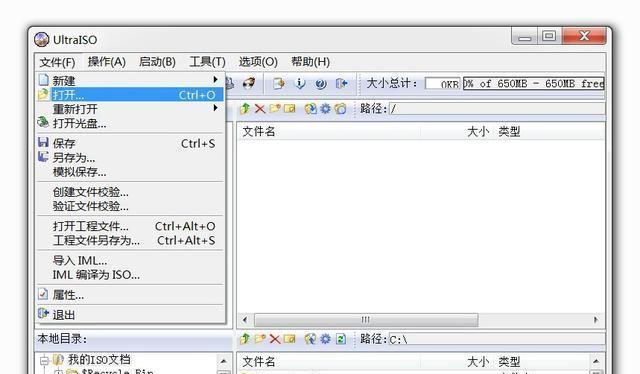Click the refresh icon in local directory toolbar
The height and width of the screenshot is (374, 640).
[x=341, y=339]
